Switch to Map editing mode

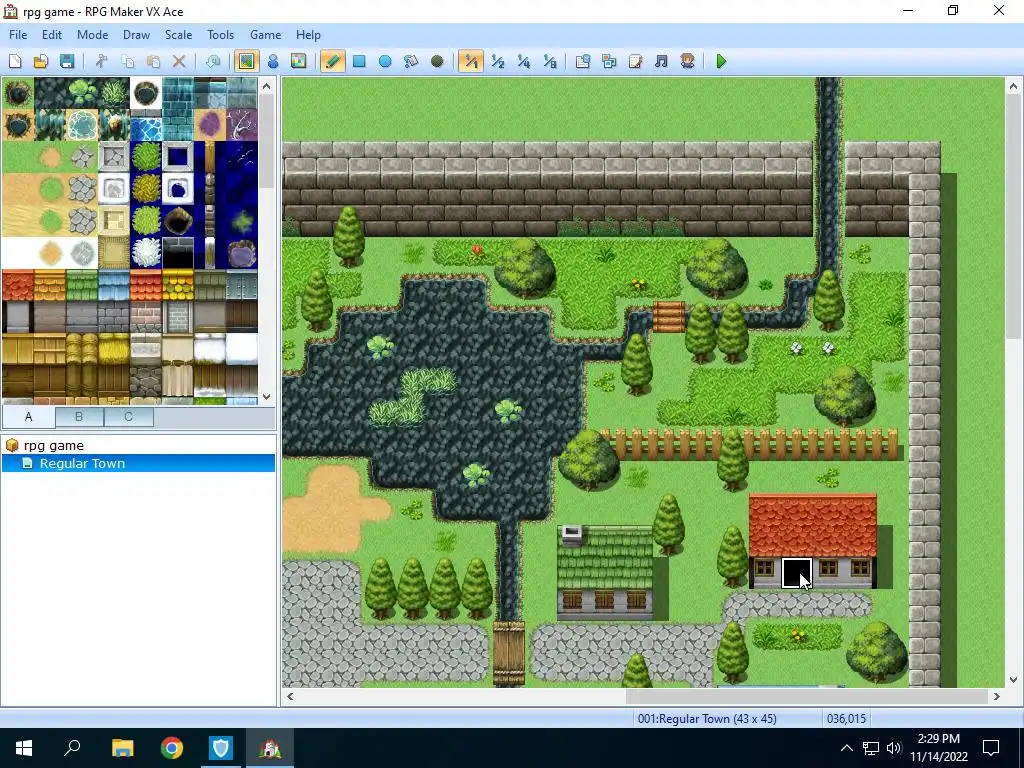(246, 61)
